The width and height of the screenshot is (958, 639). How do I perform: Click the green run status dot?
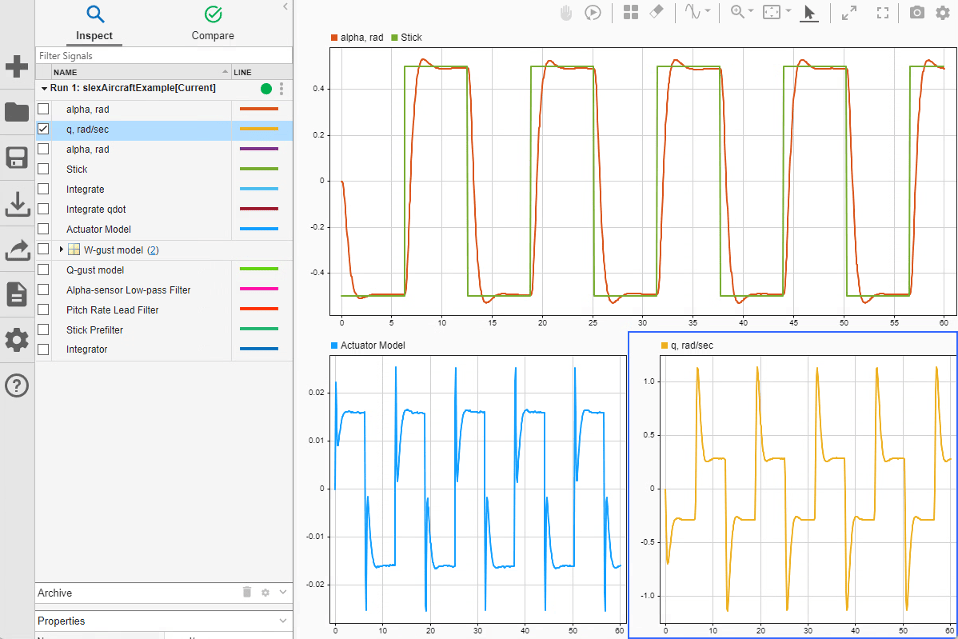coord(266,89)
